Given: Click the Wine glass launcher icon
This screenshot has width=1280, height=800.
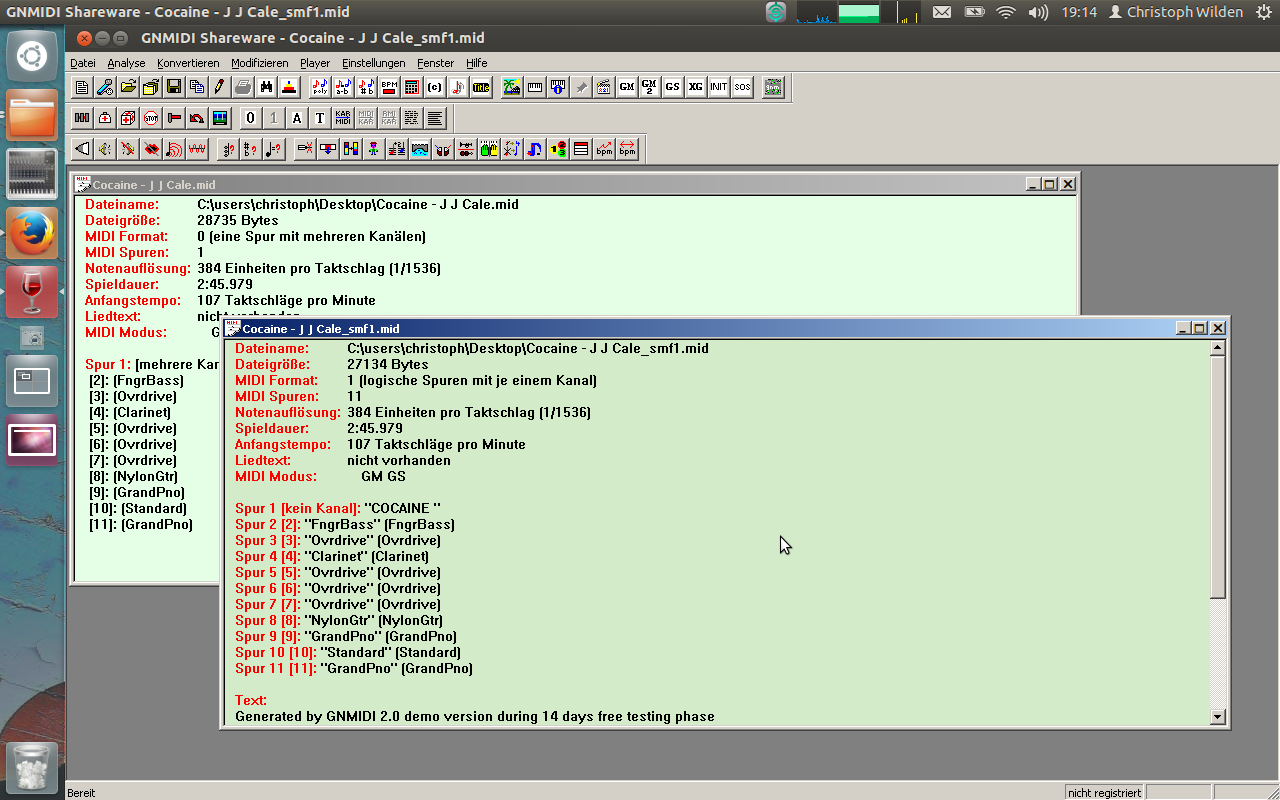Looking at the screenshot, I should [x=32, y=294].
